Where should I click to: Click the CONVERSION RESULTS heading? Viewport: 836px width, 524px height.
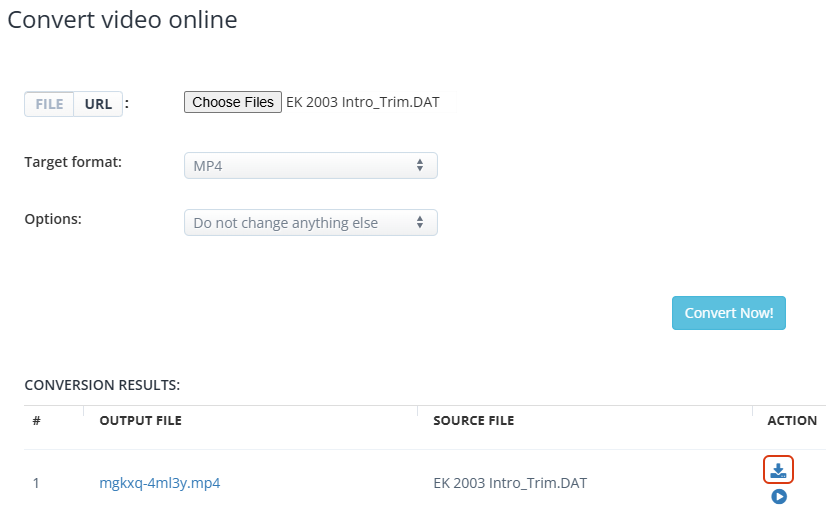(102, 385)
